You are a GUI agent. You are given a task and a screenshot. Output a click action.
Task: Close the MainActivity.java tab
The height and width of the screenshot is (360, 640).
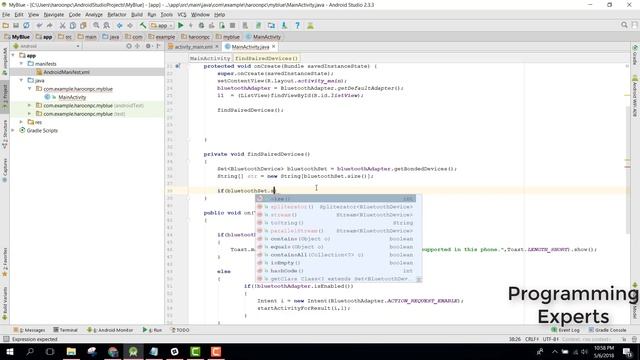[274, 47]
